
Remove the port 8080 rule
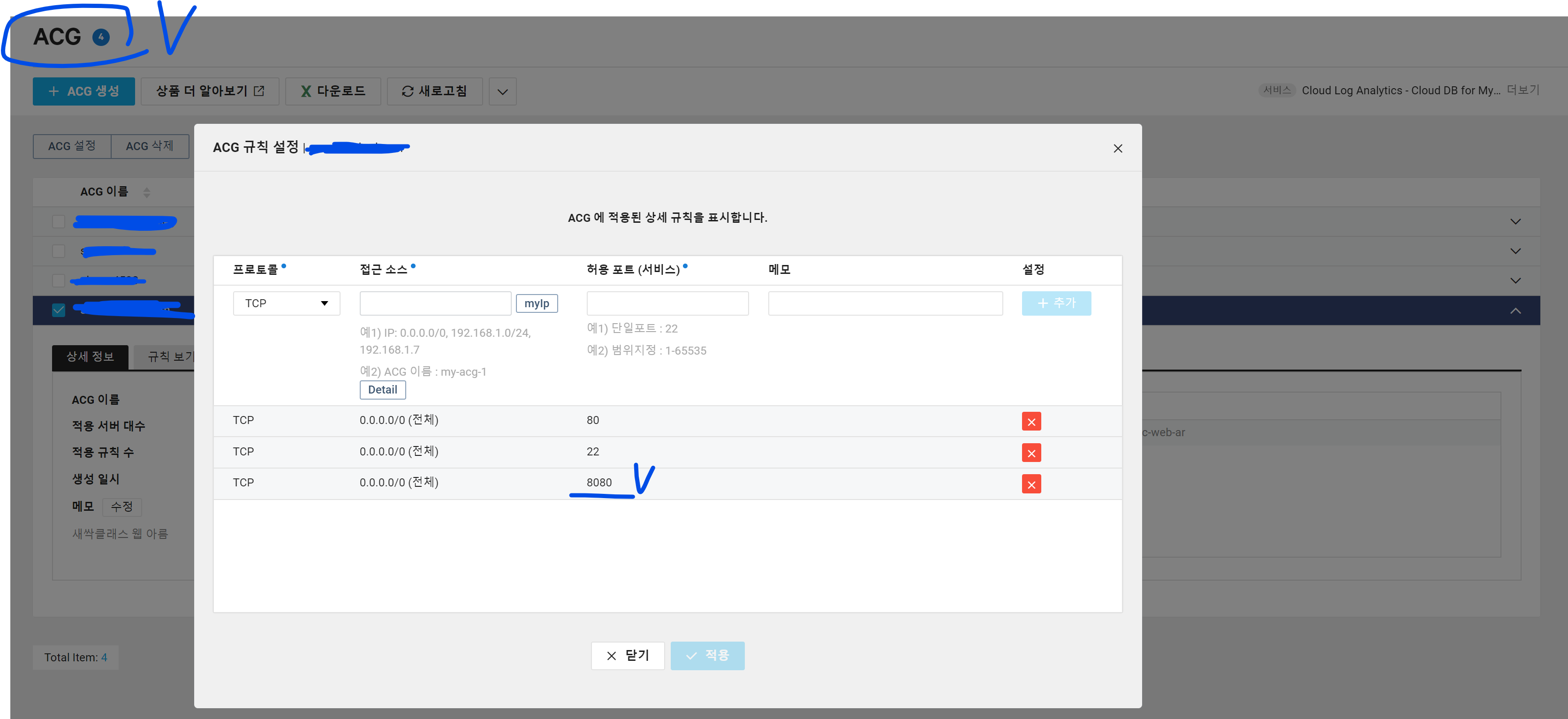(1031, 484)
